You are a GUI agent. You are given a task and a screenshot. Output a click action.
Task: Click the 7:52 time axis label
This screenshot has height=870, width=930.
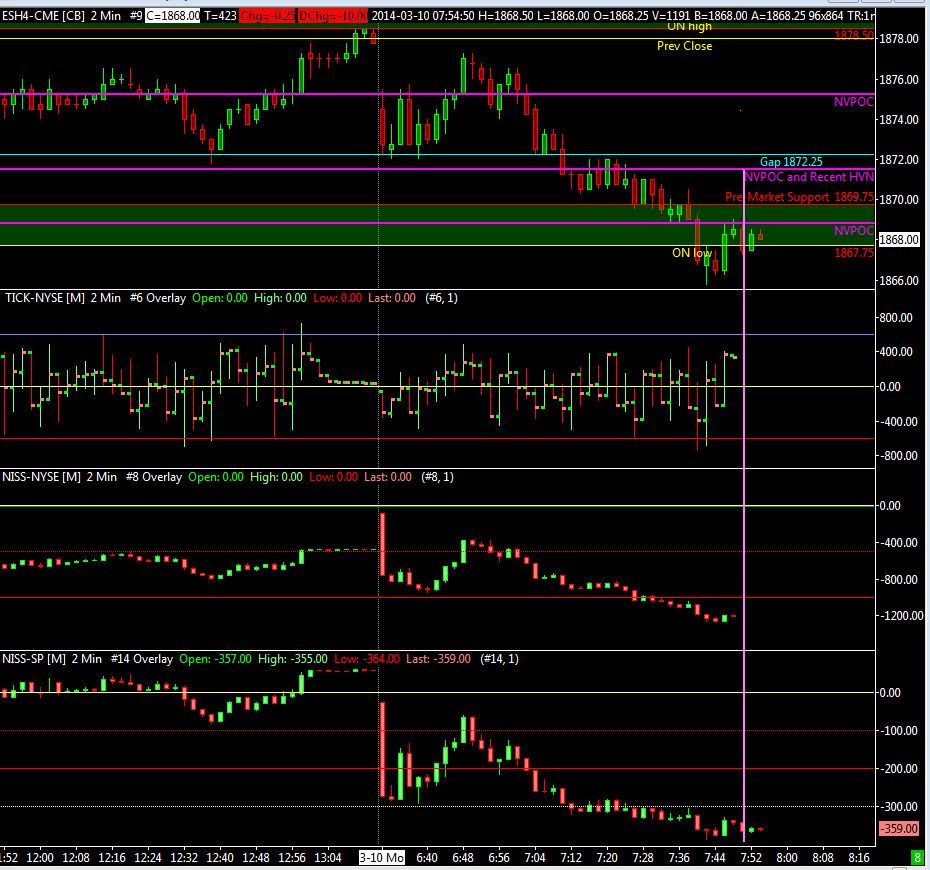tap(751, 857)
